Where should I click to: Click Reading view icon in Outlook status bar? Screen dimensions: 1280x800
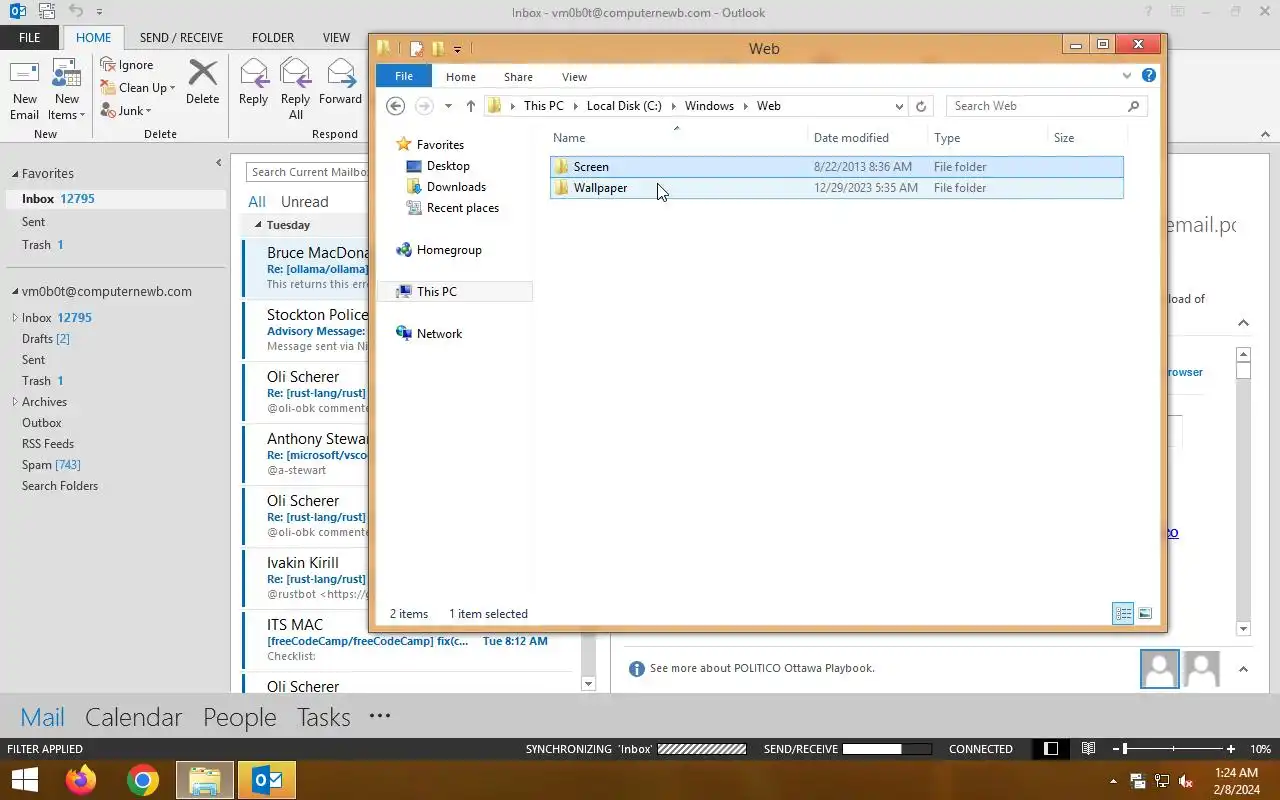tap(1088, 749)
